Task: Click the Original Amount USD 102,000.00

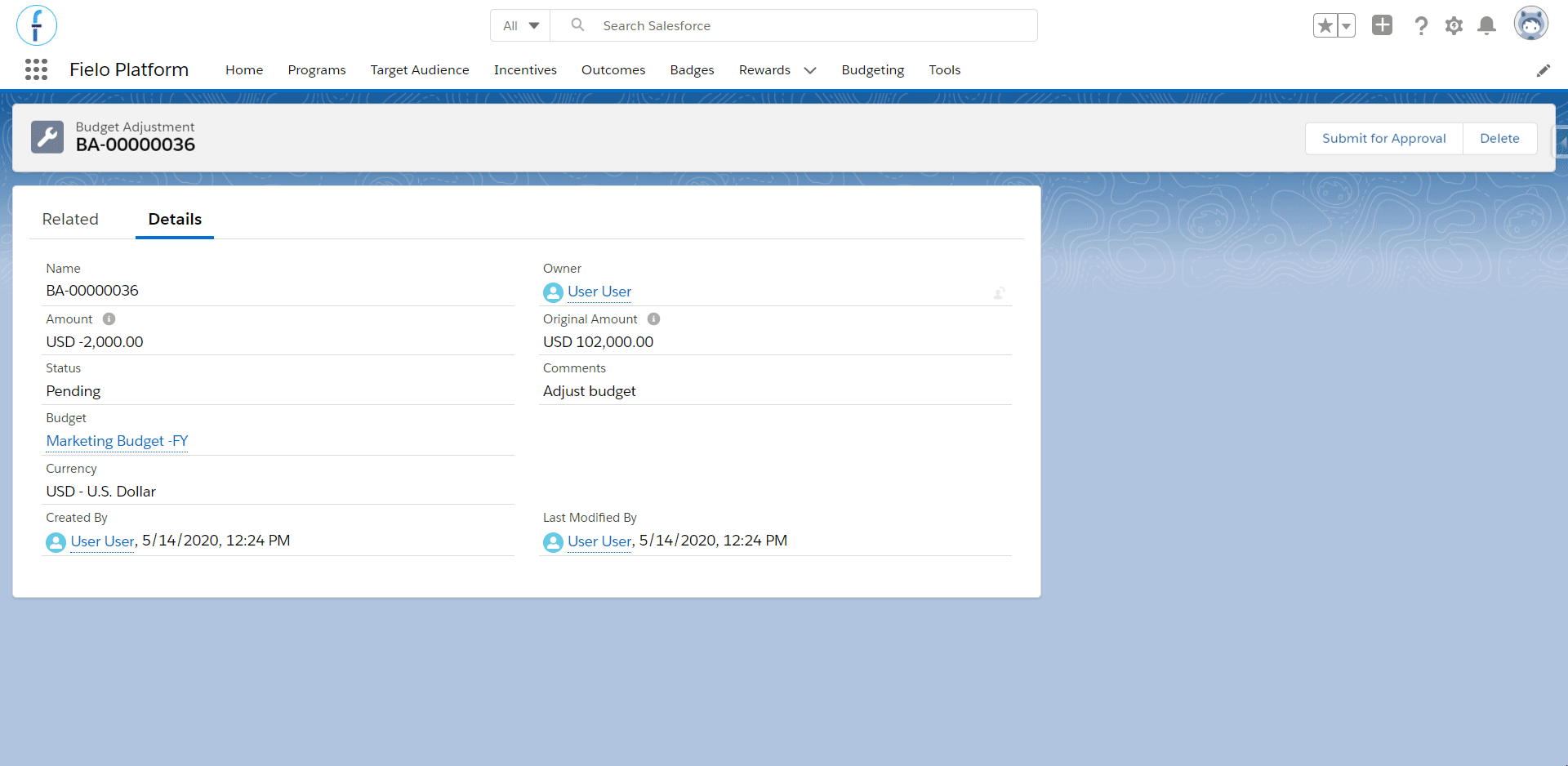Action: click(x=598, y=342)
